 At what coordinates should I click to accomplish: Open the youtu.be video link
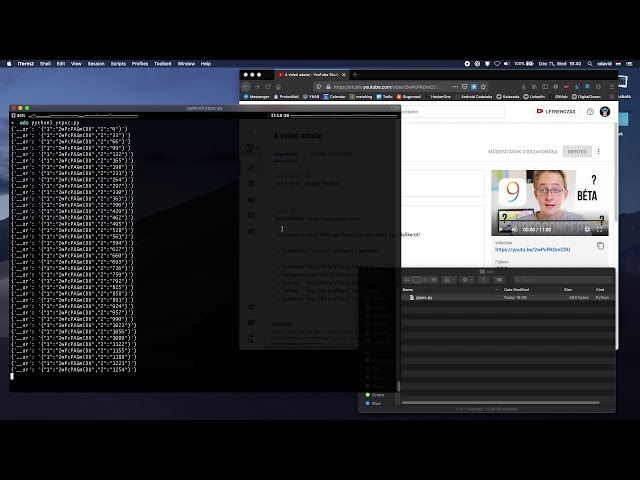(x=533, y=249)
